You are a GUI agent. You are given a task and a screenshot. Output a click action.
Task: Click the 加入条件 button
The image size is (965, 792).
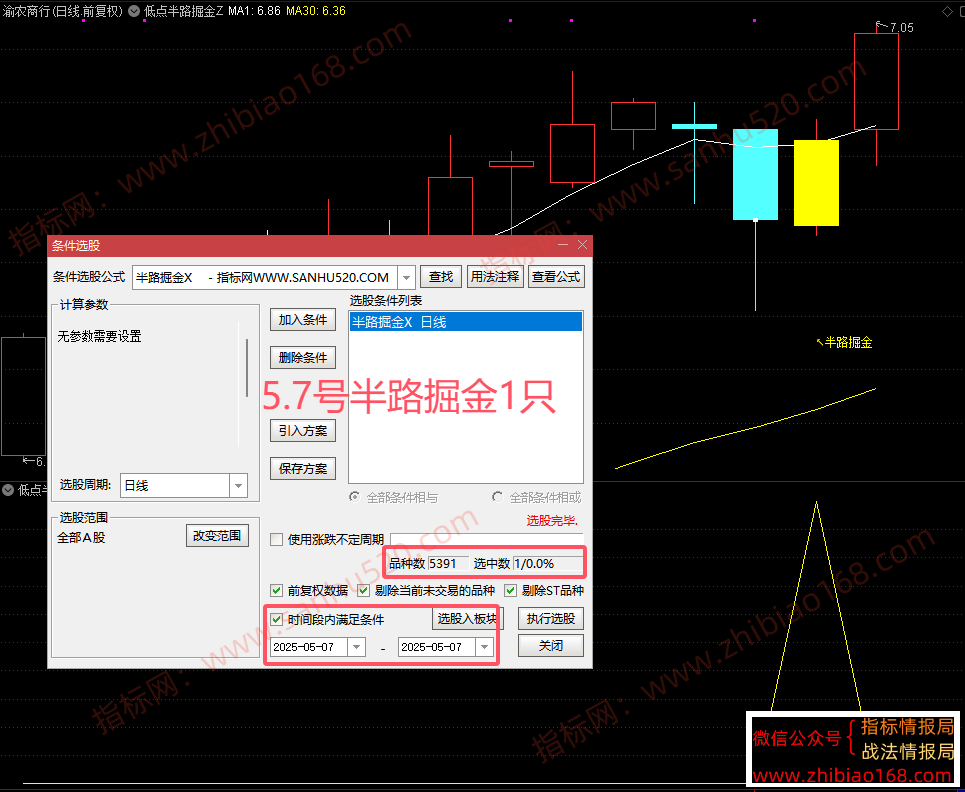coord(303,320)
